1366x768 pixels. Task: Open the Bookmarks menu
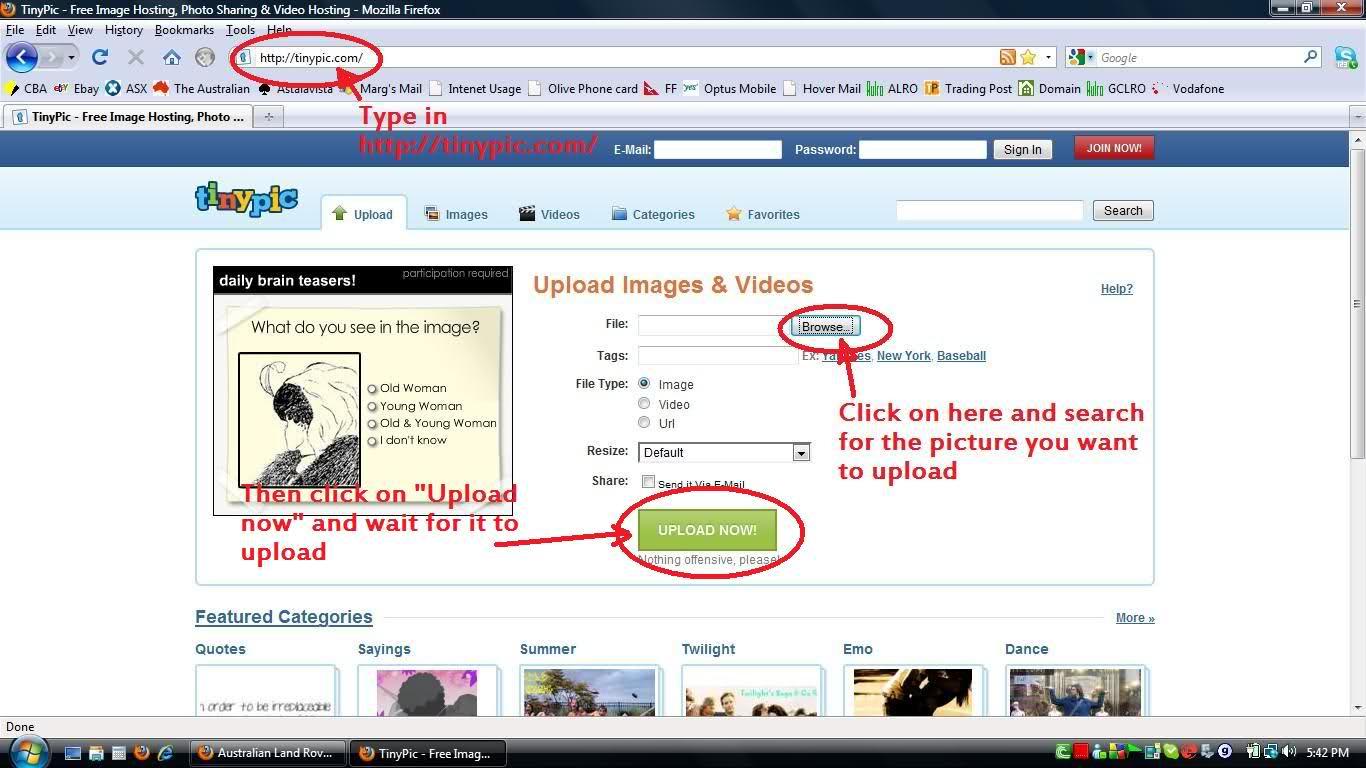[x=184, y=30]
